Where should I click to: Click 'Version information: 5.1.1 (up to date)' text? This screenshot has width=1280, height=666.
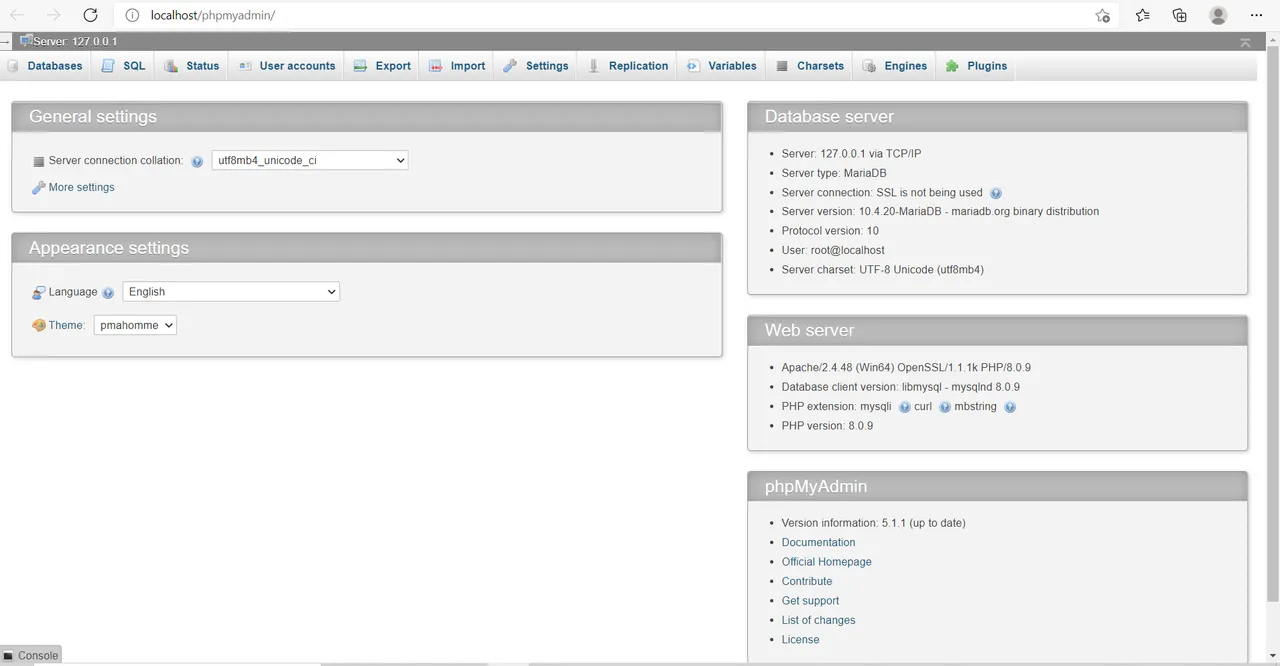coord(874,523)
